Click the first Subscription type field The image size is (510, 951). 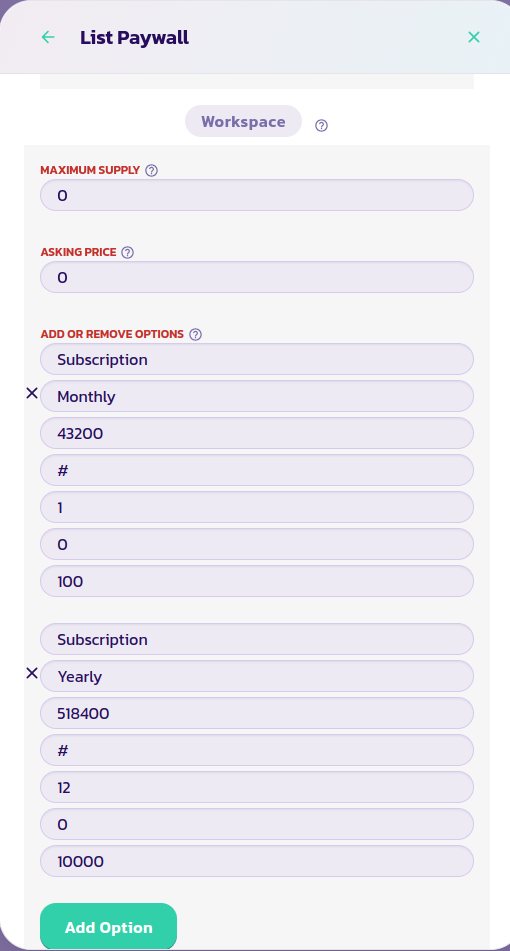pyautogui.click(x=257, y=360)
